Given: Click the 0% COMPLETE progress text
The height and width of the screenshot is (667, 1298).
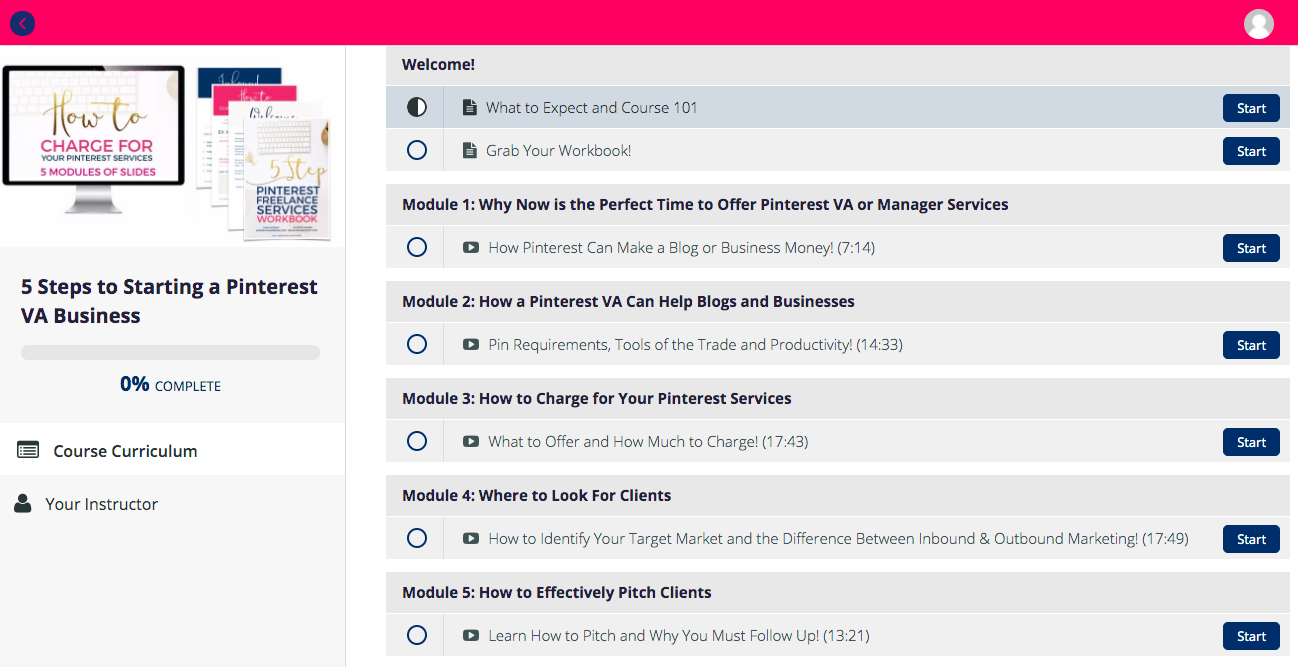Looking at the screenshot, I should 170,384.
